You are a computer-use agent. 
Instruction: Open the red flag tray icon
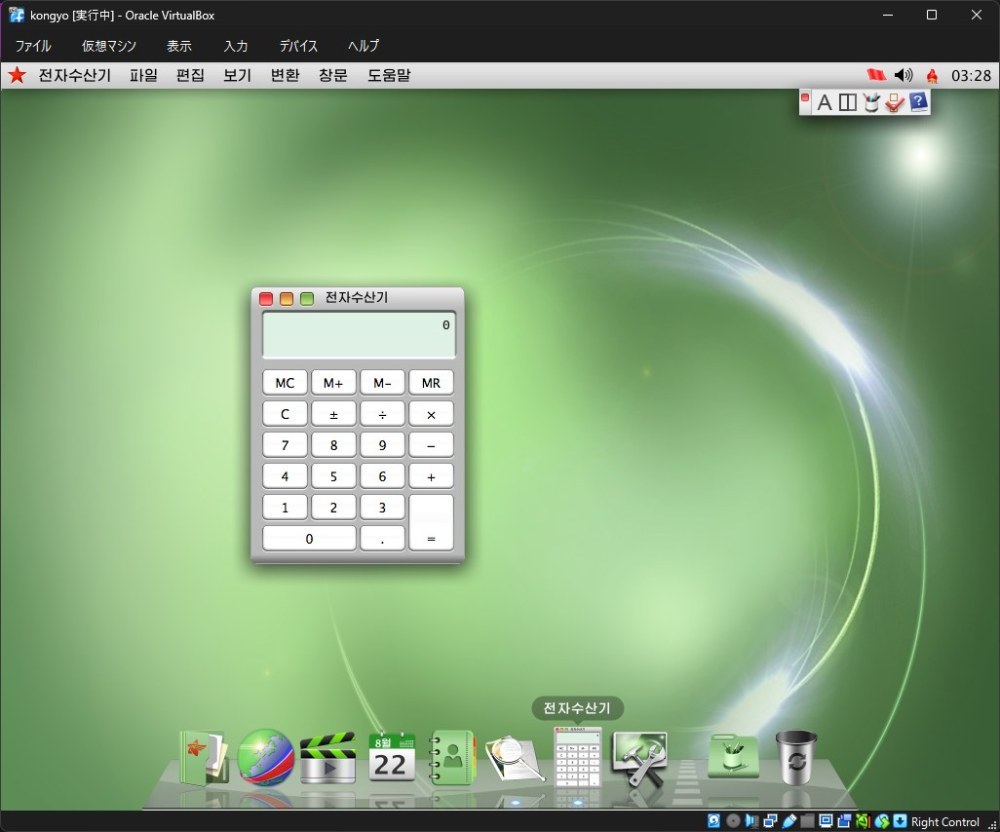(x=876, y=75)
